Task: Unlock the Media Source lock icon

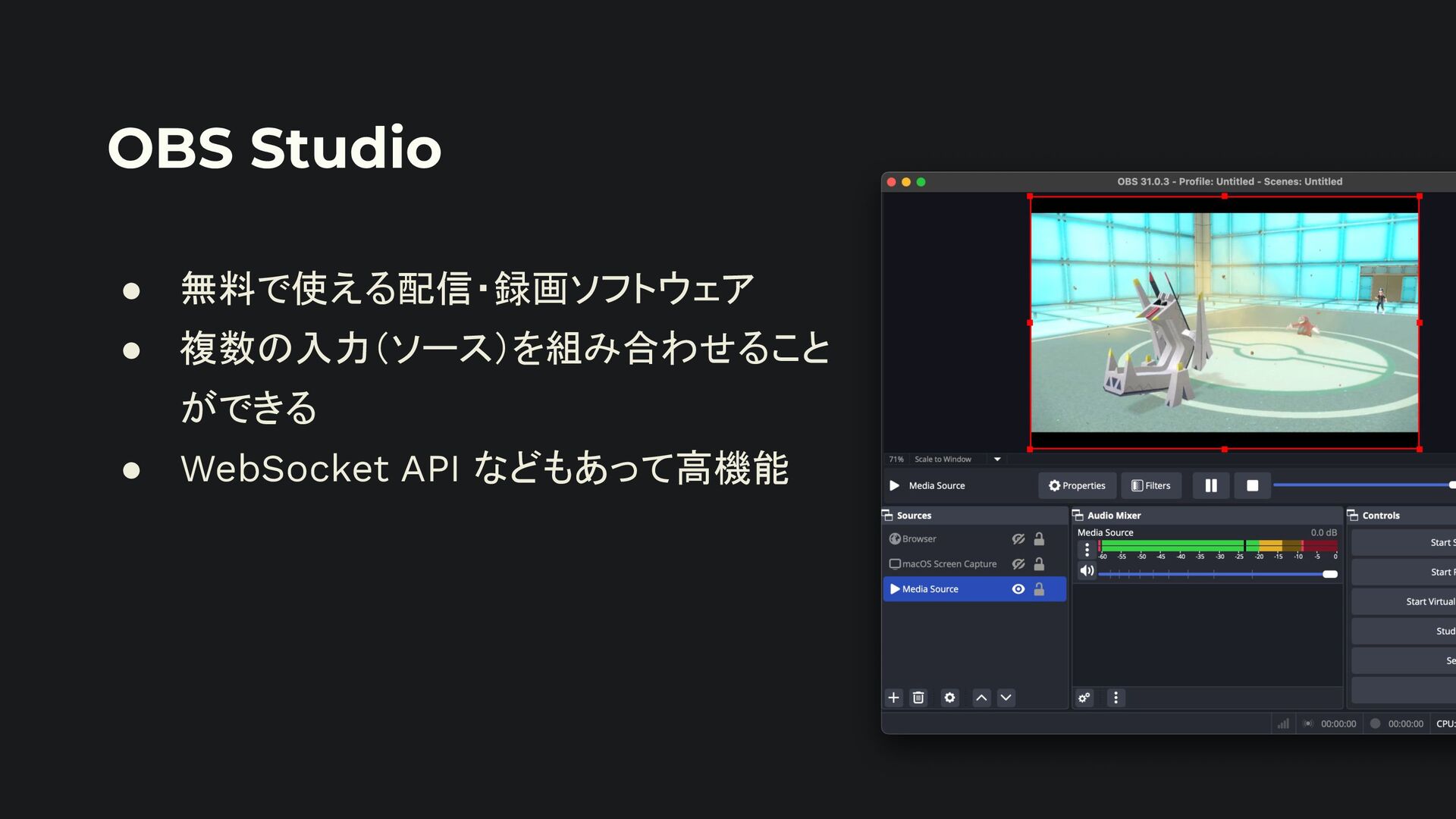Action: coord(1039,589)
